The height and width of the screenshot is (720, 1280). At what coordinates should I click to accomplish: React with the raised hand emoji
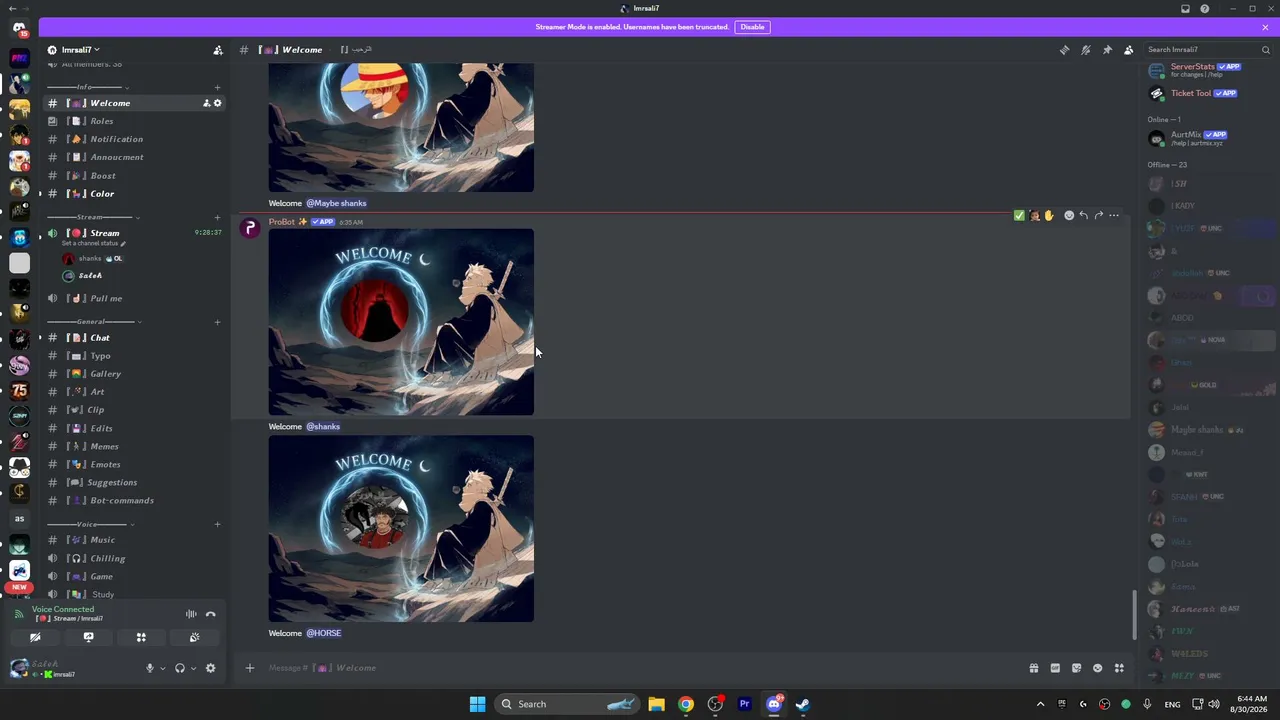pos(1048,215)
